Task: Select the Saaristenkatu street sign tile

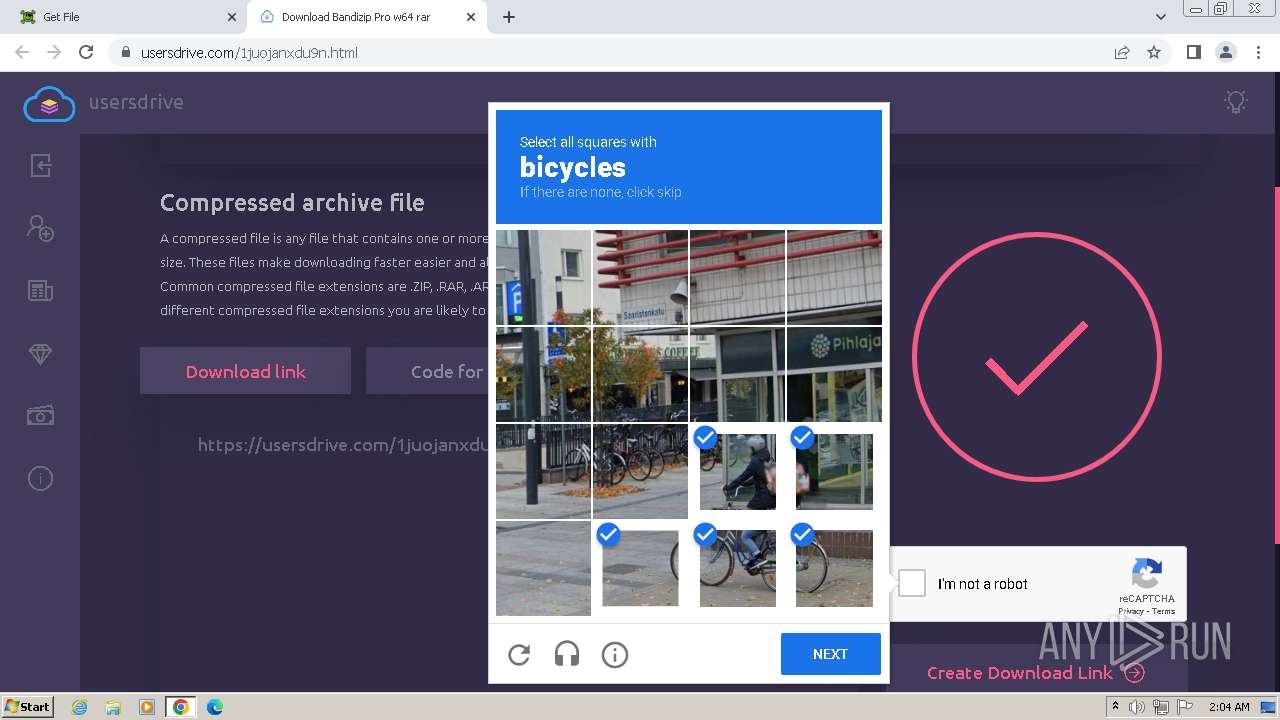Action: [x=640, y=277]
